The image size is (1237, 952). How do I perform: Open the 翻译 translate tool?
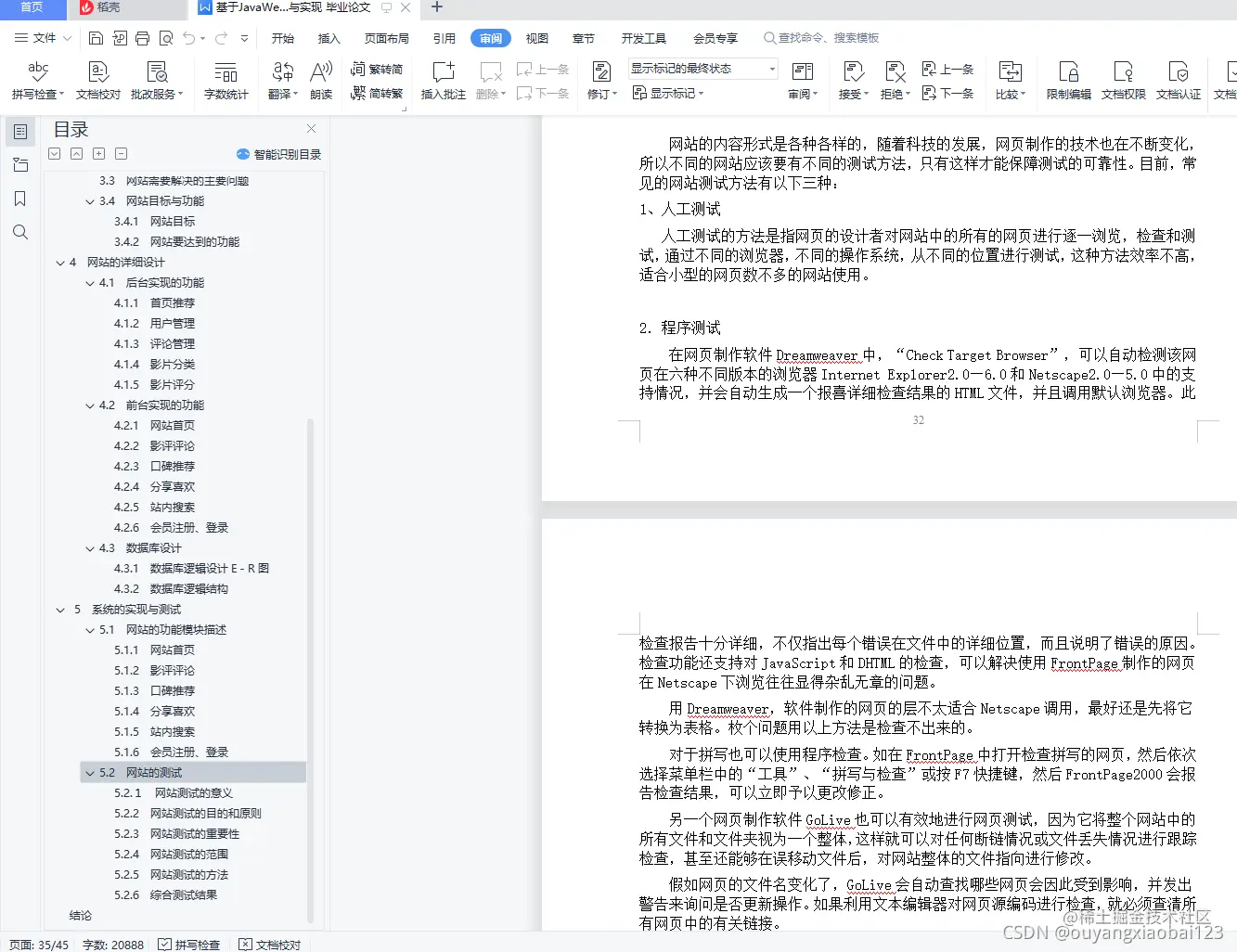(283, 80)
